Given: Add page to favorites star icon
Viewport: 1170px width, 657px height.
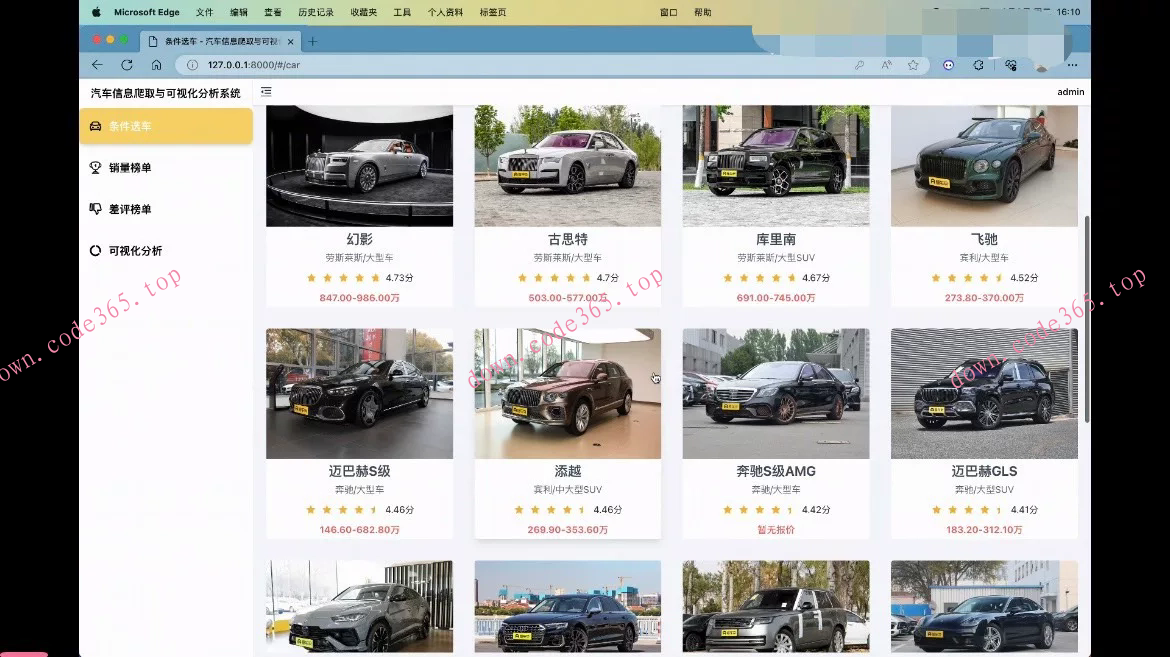Looking at the screenshot, I should click(913, 65).
